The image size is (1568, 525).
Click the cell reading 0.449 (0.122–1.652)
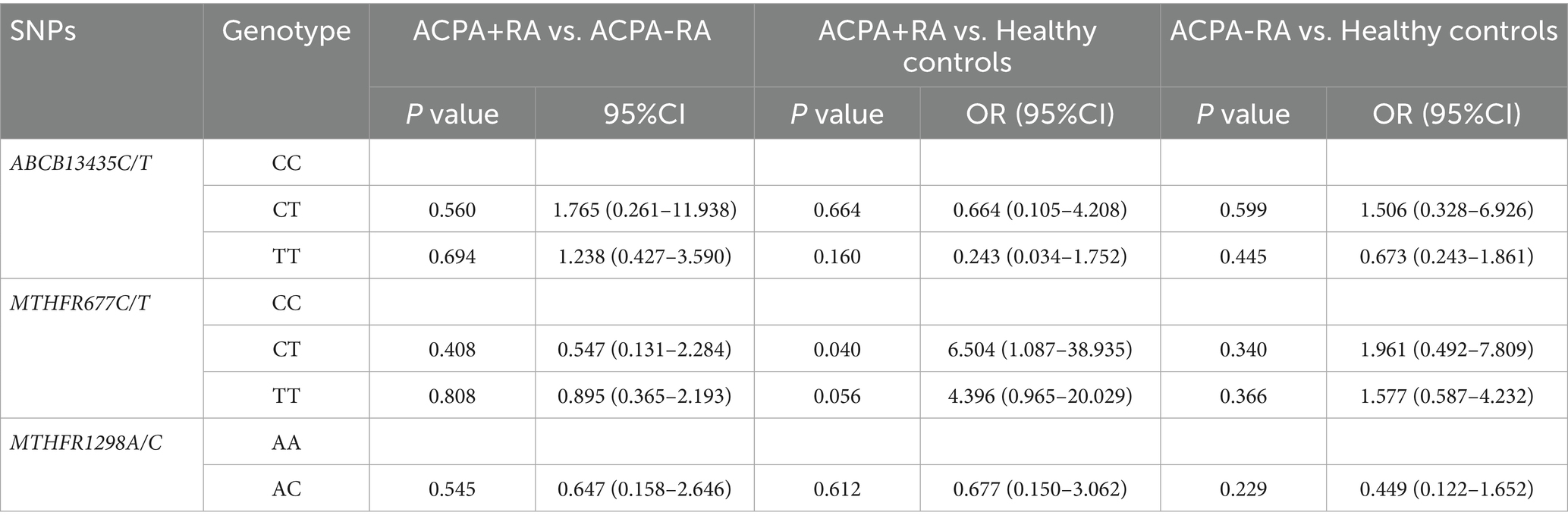(x=1446, y=489)
